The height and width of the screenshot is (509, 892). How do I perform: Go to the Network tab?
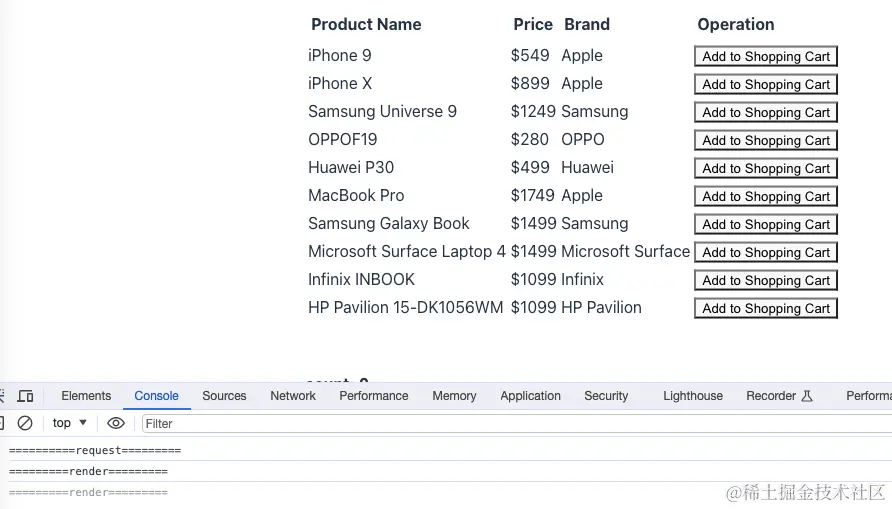(293, 396)
